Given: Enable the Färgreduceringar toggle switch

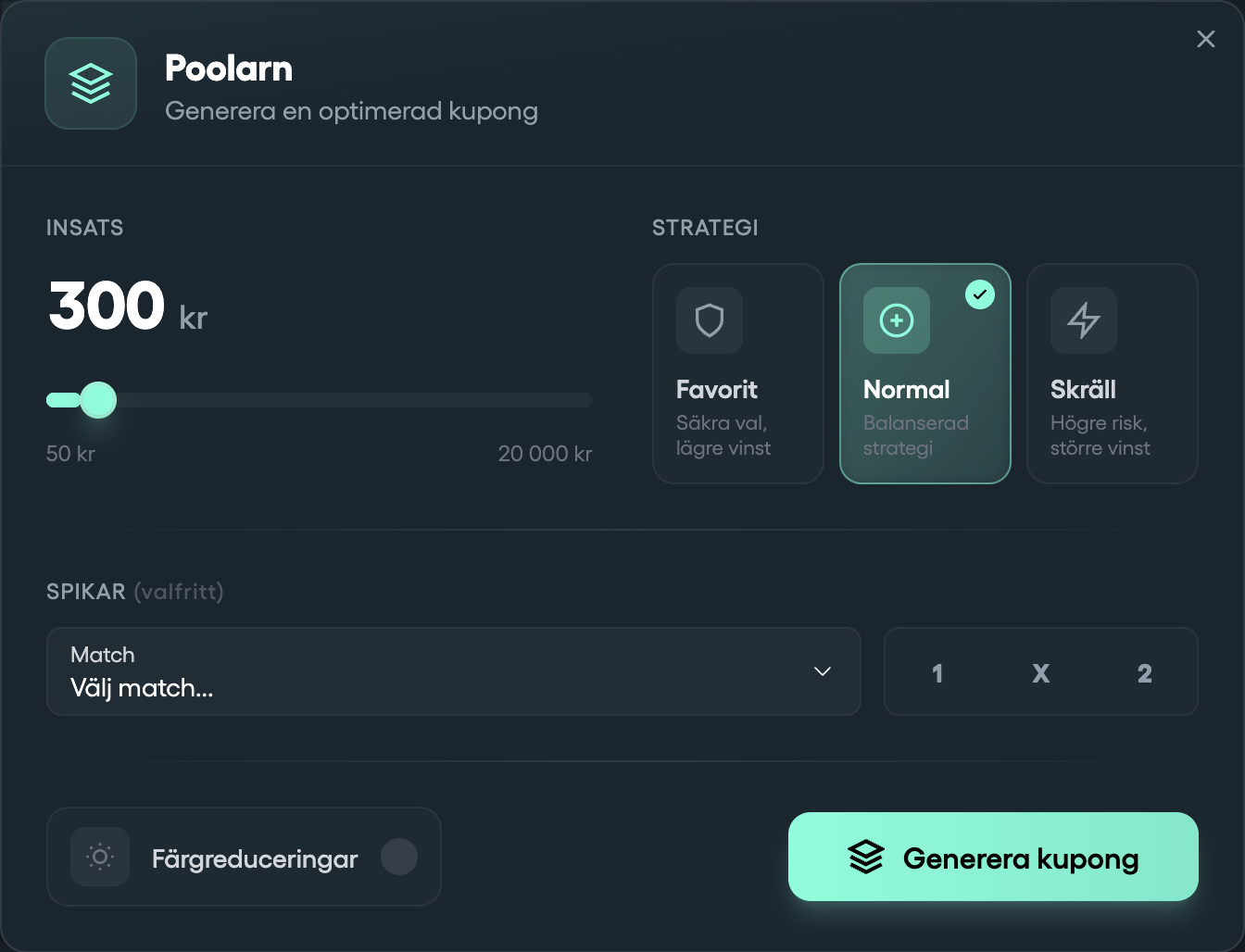Looking at the screenshot, I should point(399,857).
